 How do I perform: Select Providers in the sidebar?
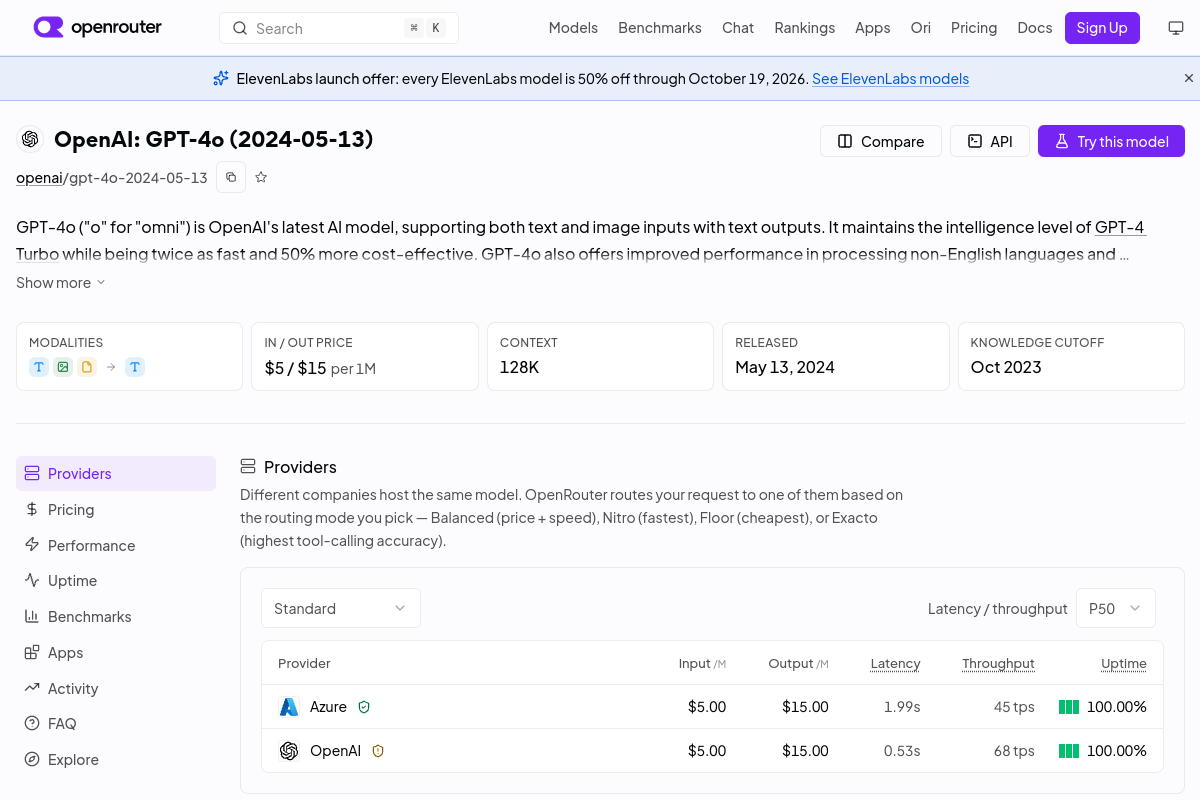[x=116, y=474]
